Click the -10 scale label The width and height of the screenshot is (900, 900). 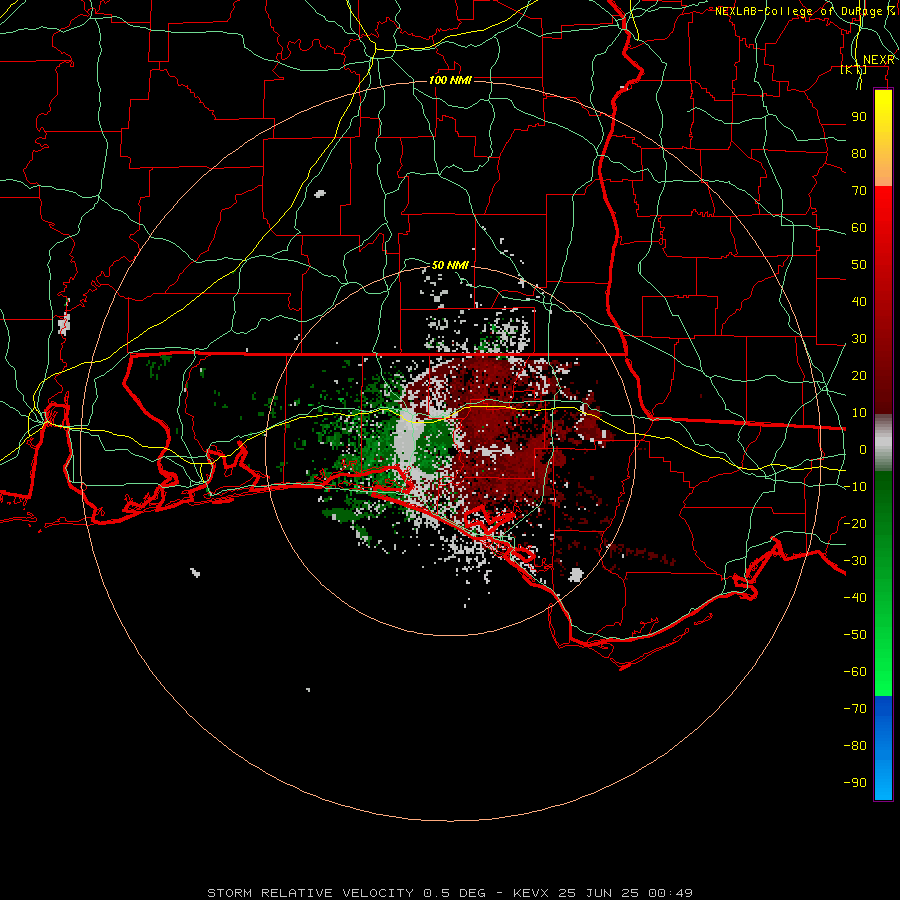(x=855, y=487)
